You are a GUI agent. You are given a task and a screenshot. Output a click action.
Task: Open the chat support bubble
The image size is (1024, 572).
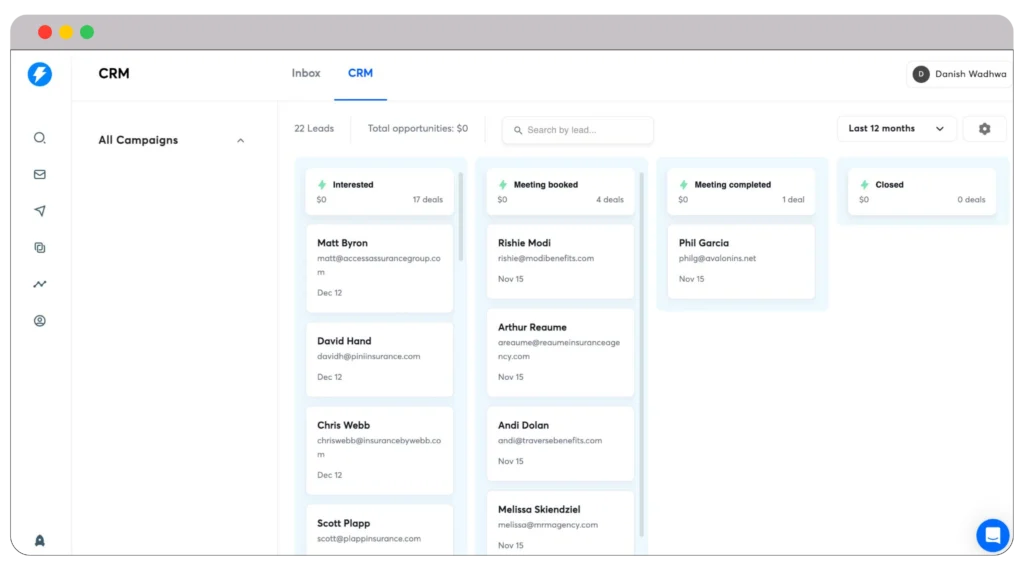(992, 535)
